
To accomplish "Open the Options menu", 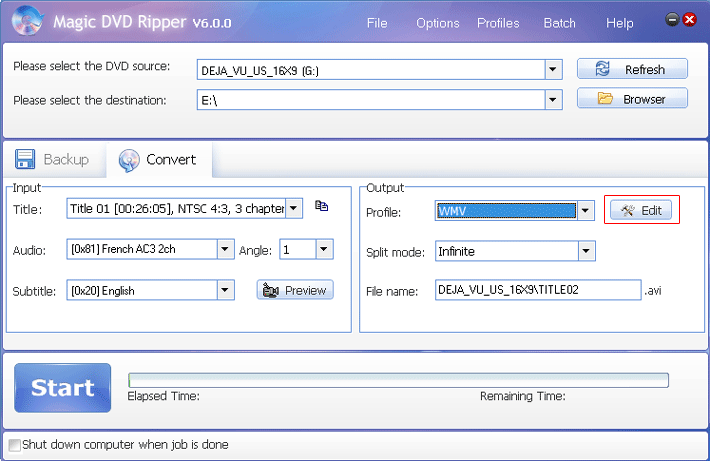I will coord(437,23).
